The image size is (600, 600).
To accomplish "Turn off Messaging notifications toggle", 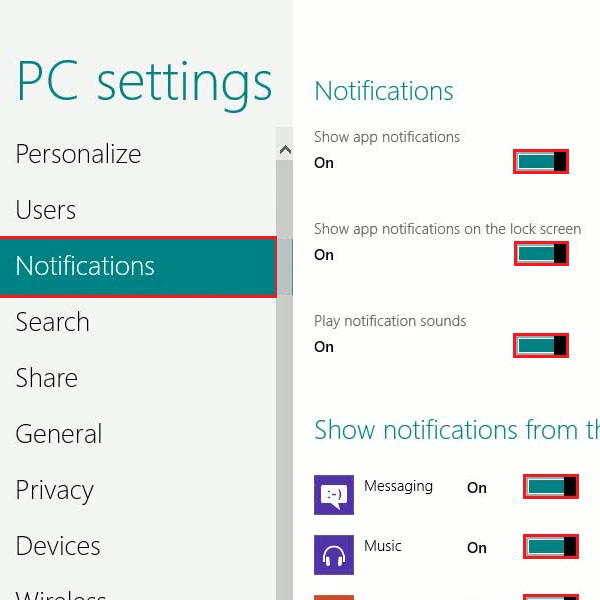I will coord(551,487).
